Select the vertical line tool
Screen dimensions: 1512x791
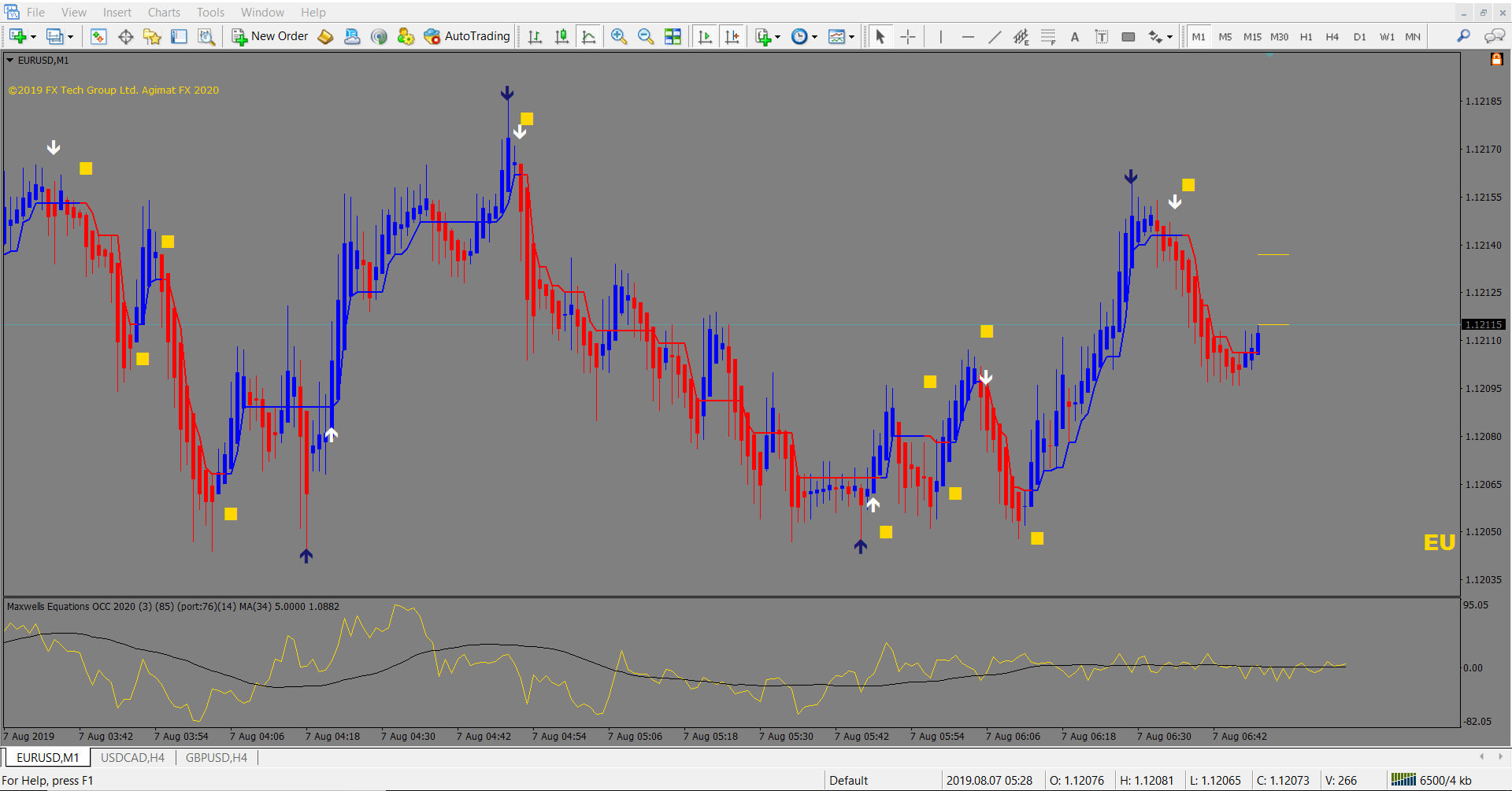tap(940, 36)
